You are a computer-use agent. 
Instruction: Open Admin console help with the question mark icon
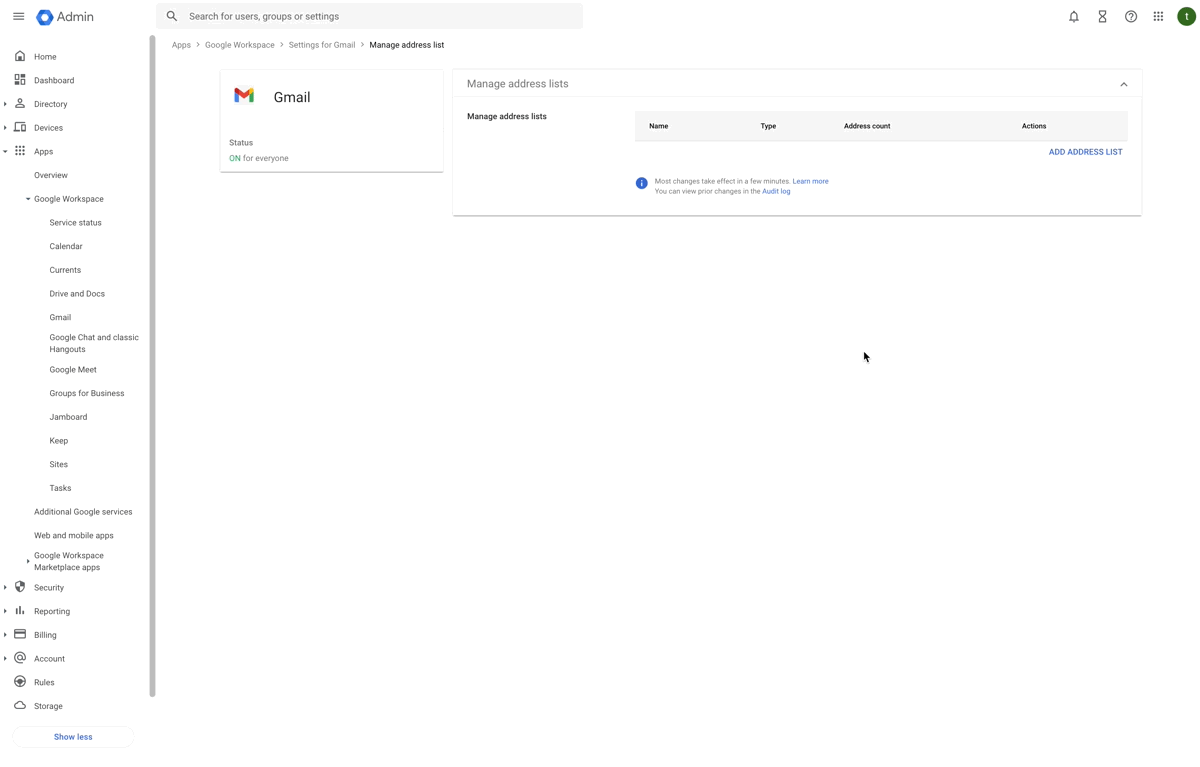point(1129,16)
